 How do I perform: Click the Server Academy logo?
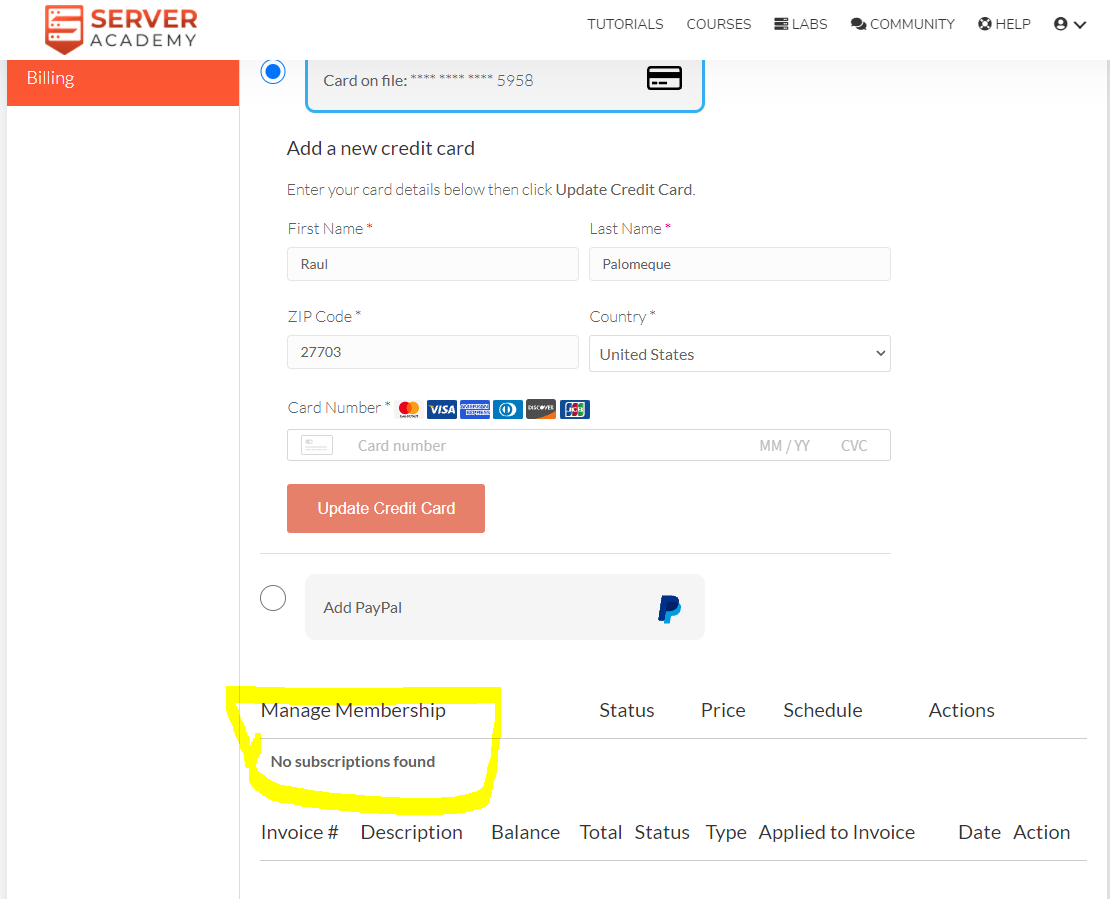tap(121, 28)
